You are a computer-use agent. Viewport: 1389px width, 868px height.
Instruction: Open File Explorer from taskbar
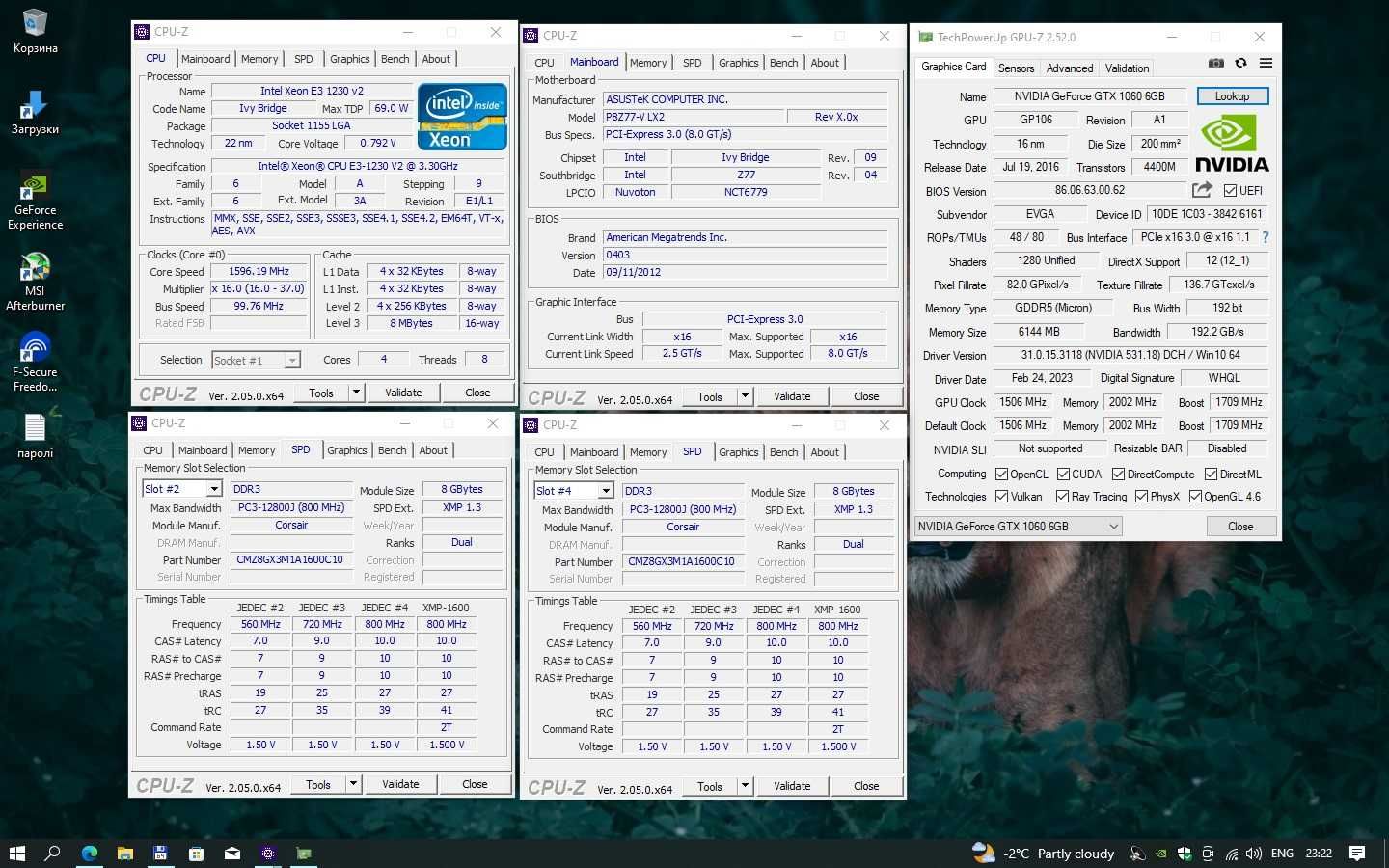(x=124, y=854)
